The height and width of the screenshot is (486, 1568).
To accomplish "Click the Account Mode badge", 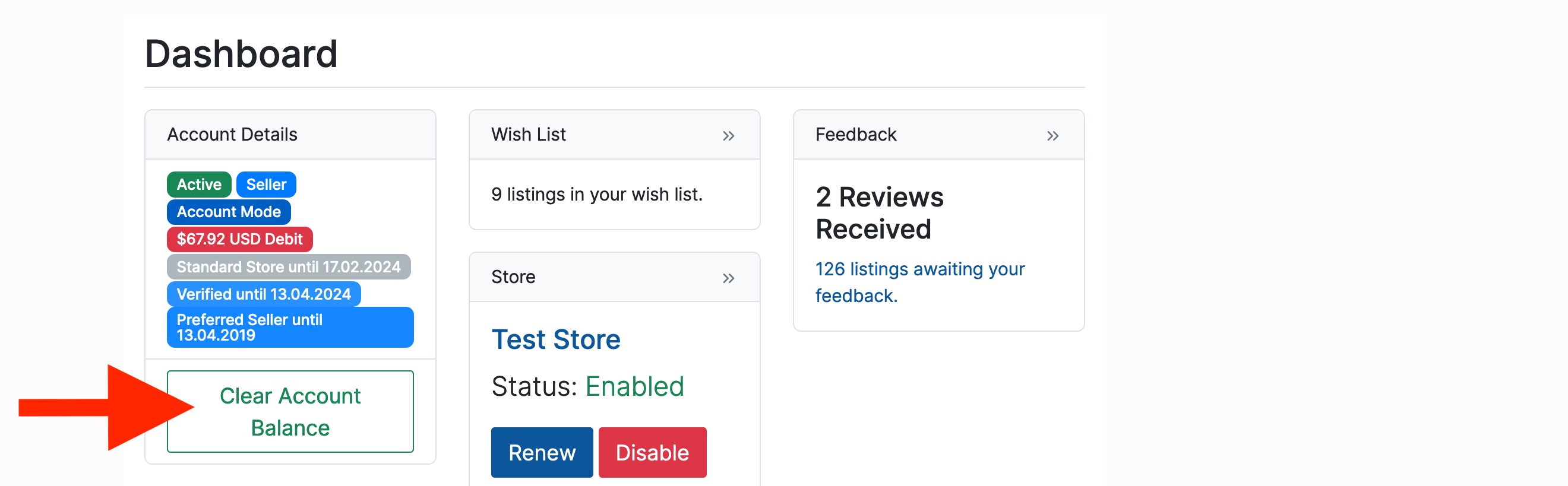I will click(228, 212).
